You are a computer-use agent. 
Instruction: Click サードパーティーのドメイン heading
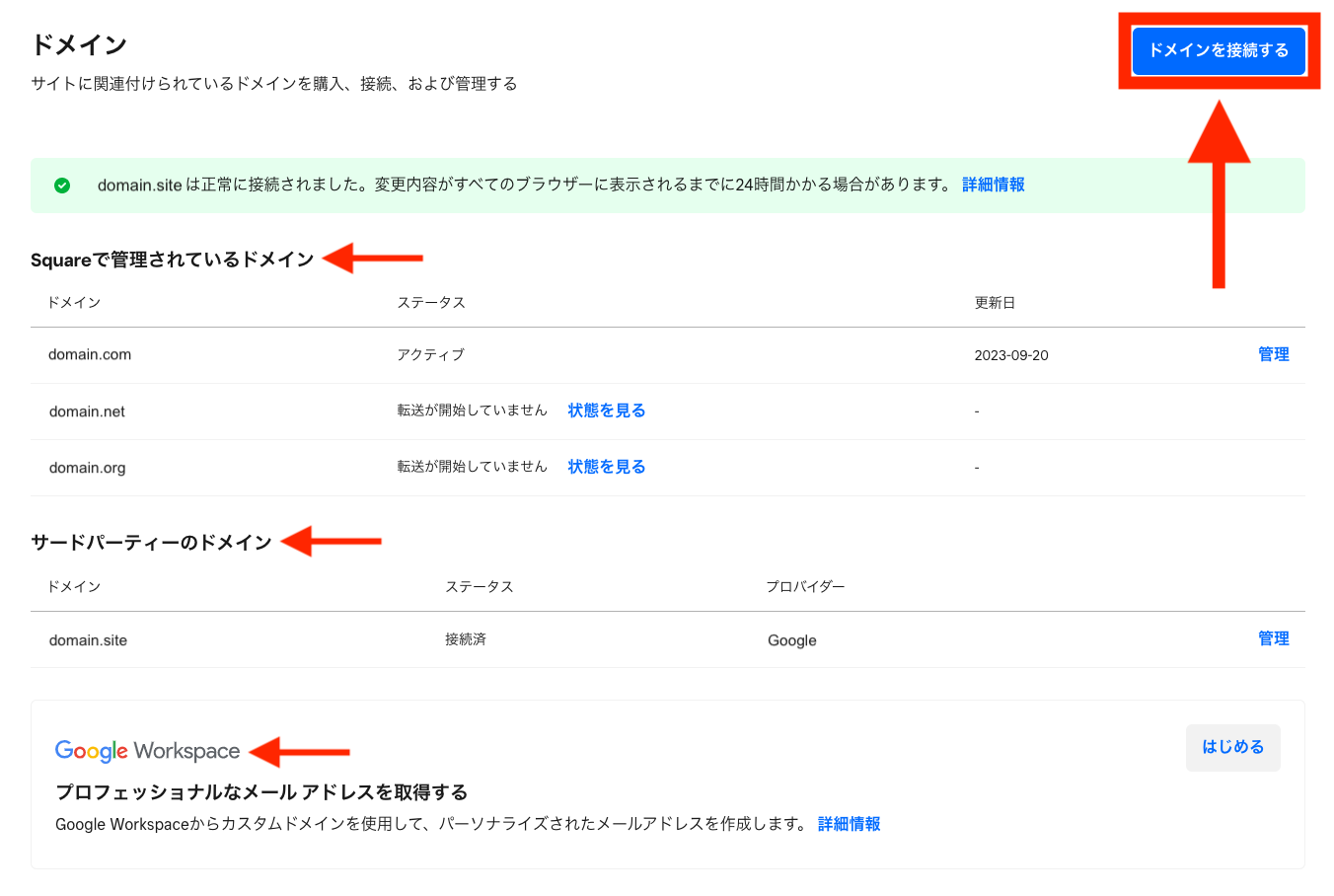click(151, 543)
